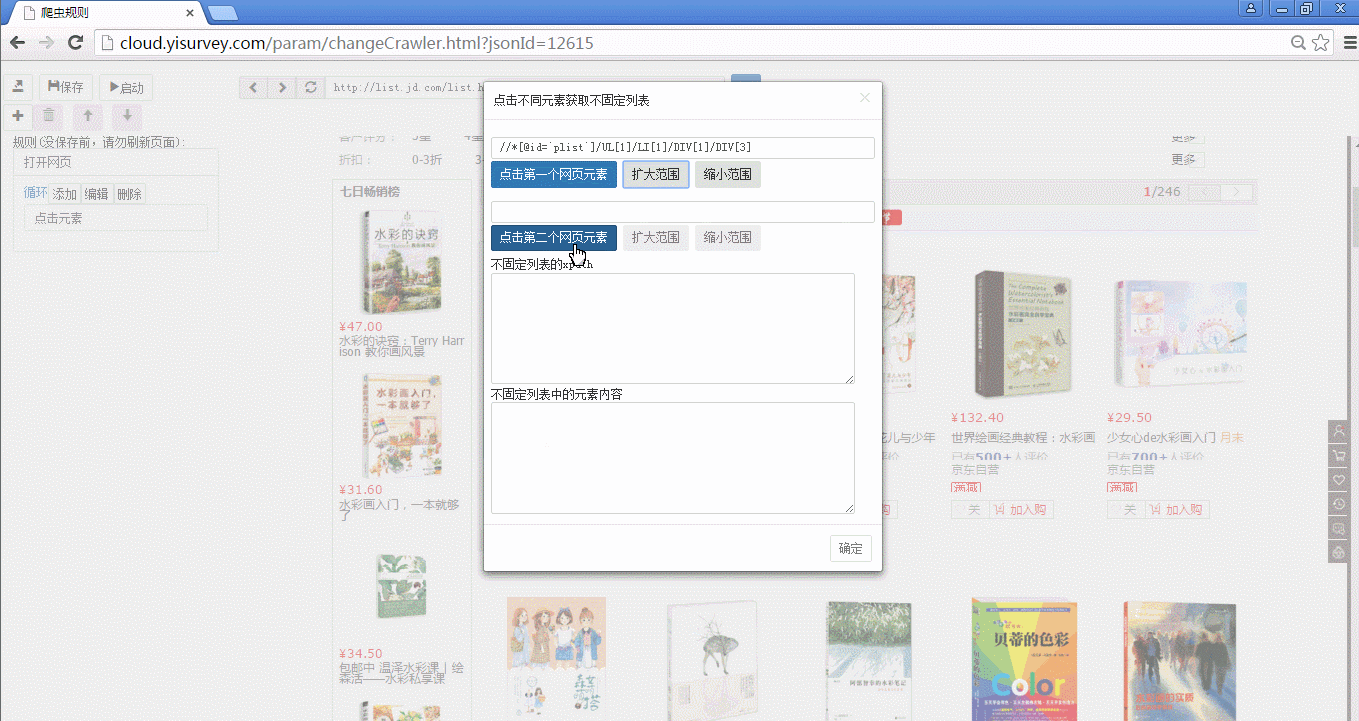Switch to the 爬虫规则 browser tab

105,13
